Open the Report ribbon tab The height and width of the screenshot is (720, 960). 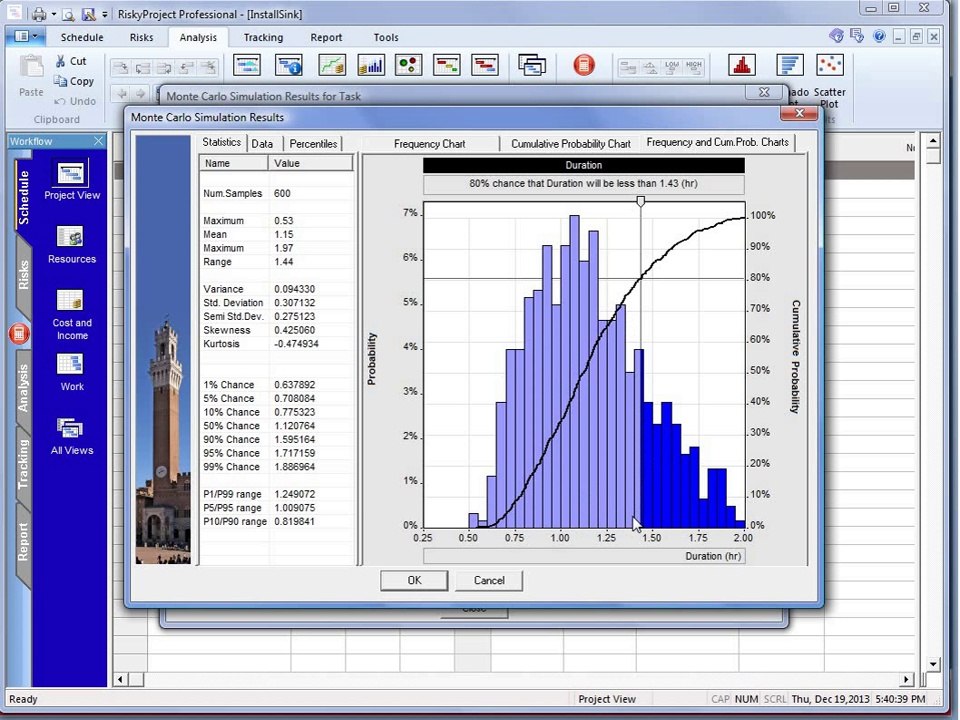[x=326, y=37]
